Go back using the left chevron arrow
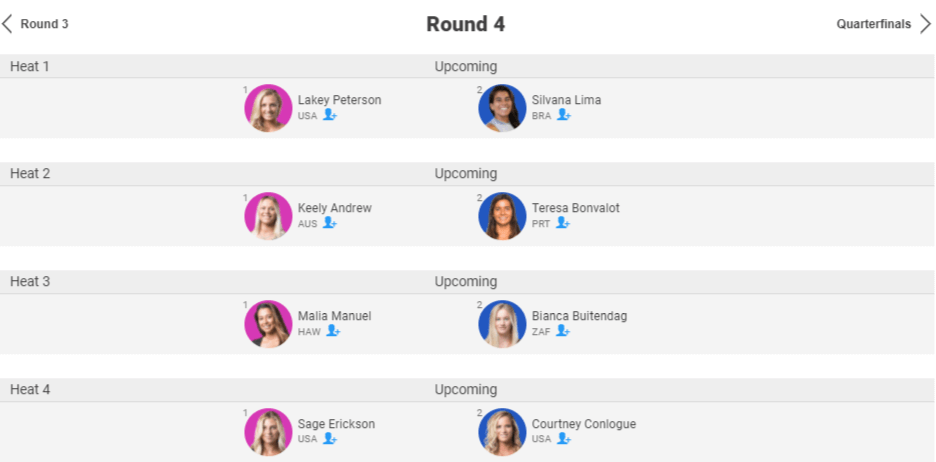This screenshot has width=936, height=462. (x=7, y=24)
